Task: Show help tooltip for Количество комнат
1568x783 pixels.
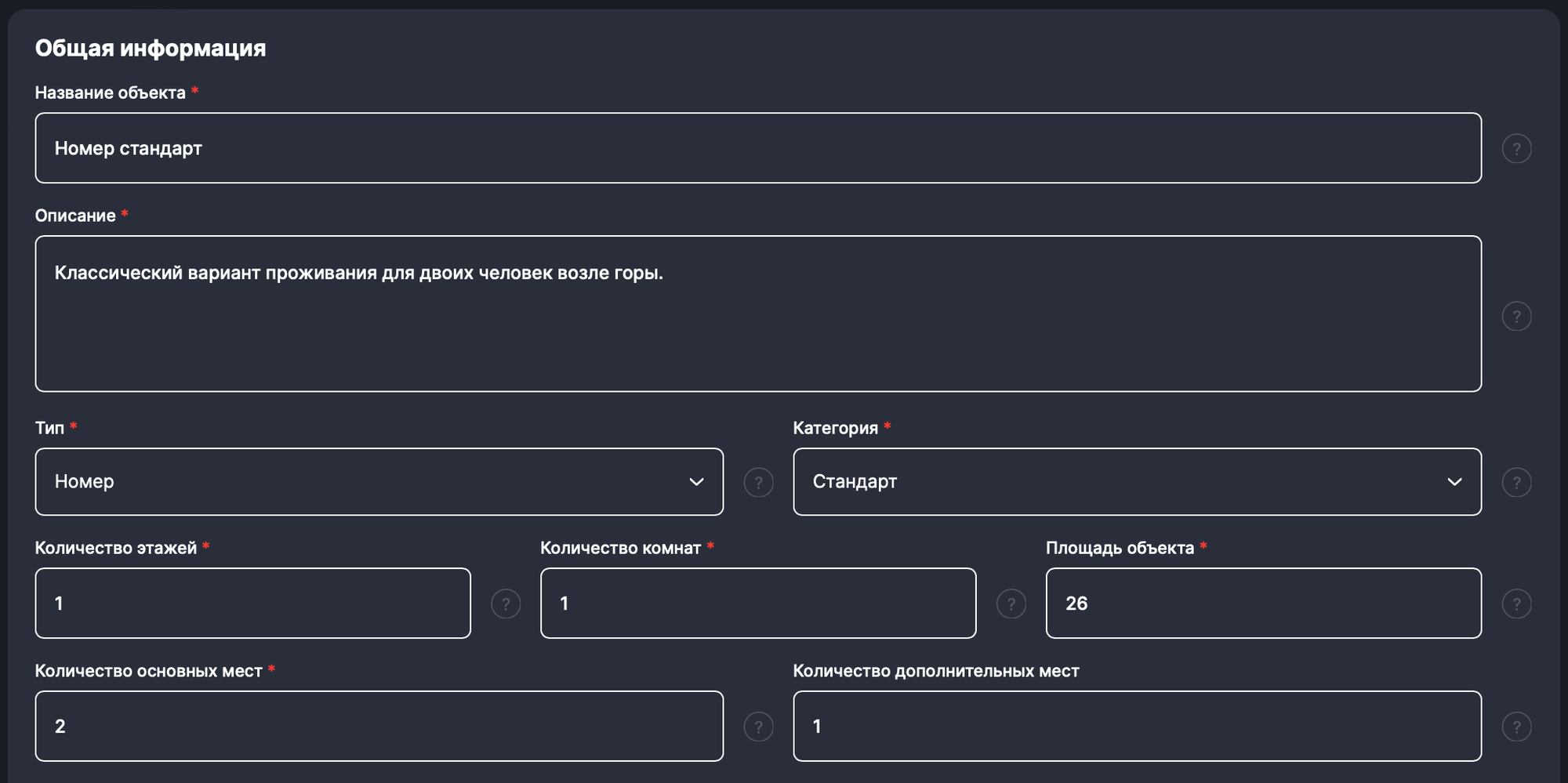Action: [x=1011, y=604]
